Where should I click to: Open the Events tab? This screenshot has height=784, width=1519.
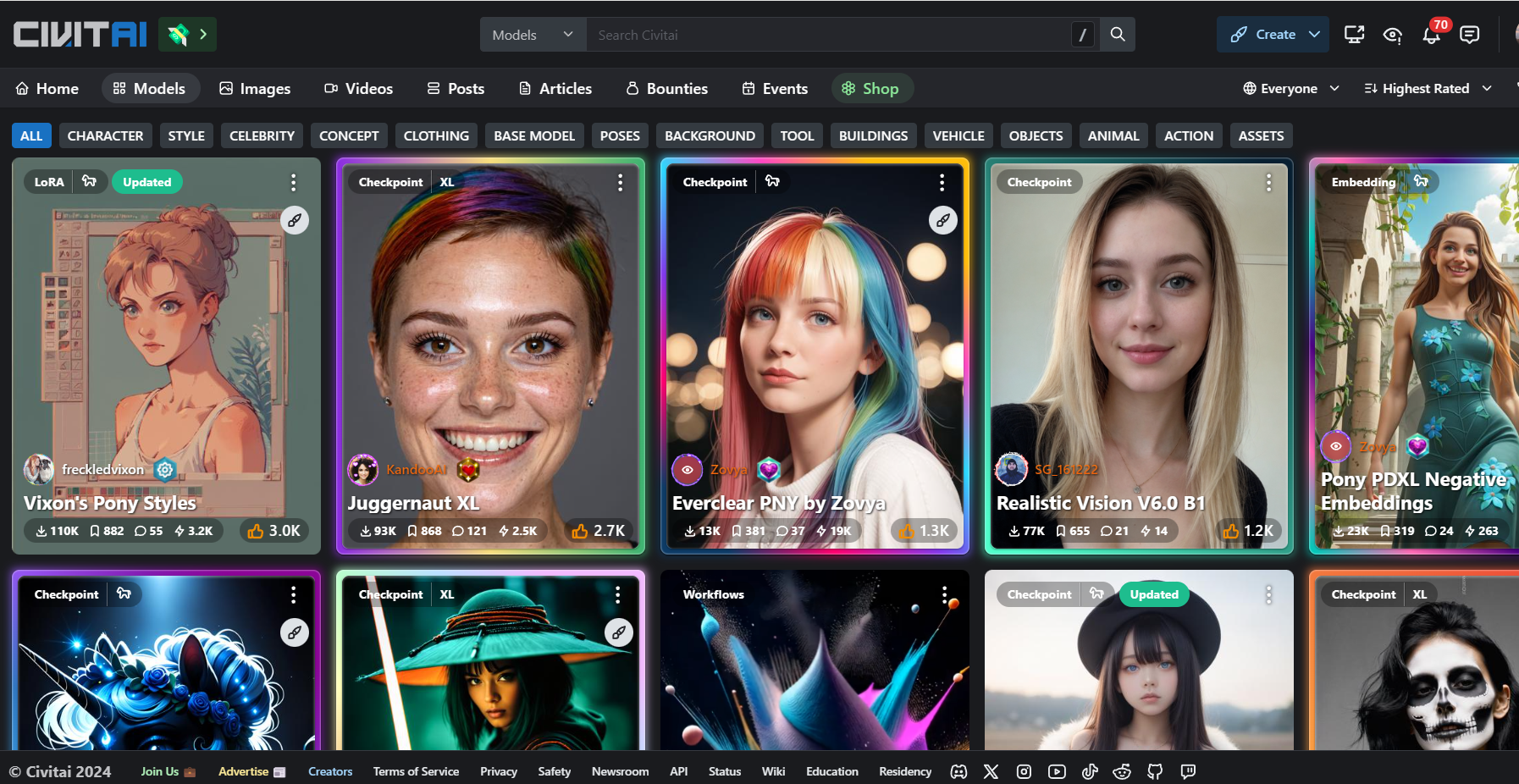click(775, 88)
